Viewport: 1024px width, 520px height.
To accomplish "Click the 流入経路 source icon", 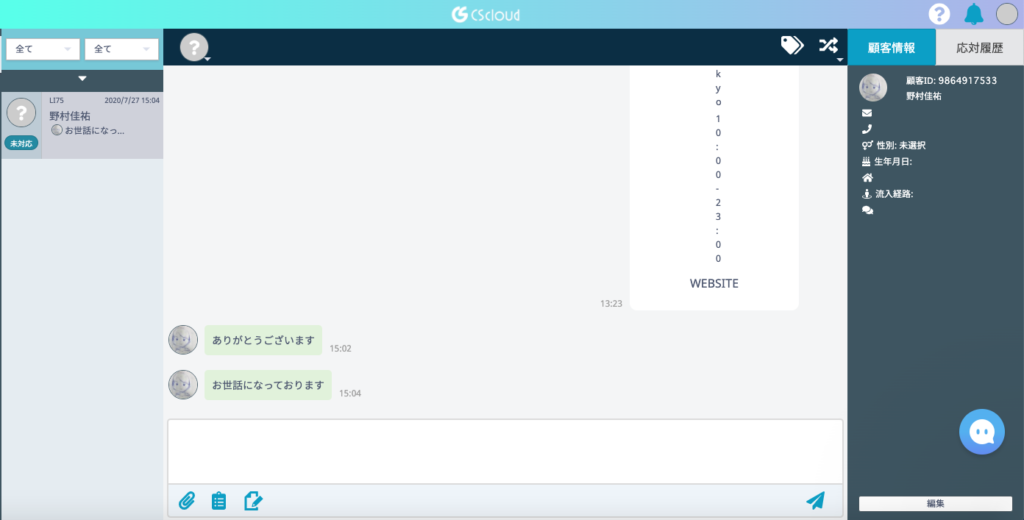I will tap(867, 194).
